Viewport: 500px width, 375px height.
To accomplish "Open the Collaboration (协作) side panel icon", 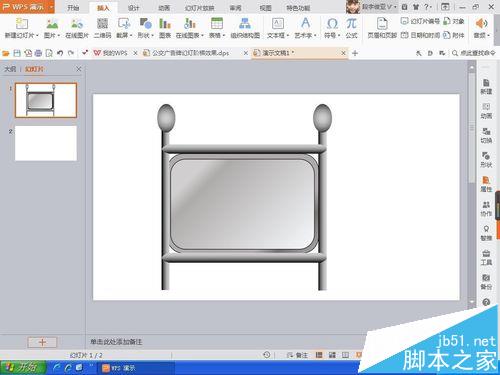I will tap(486, 209).
